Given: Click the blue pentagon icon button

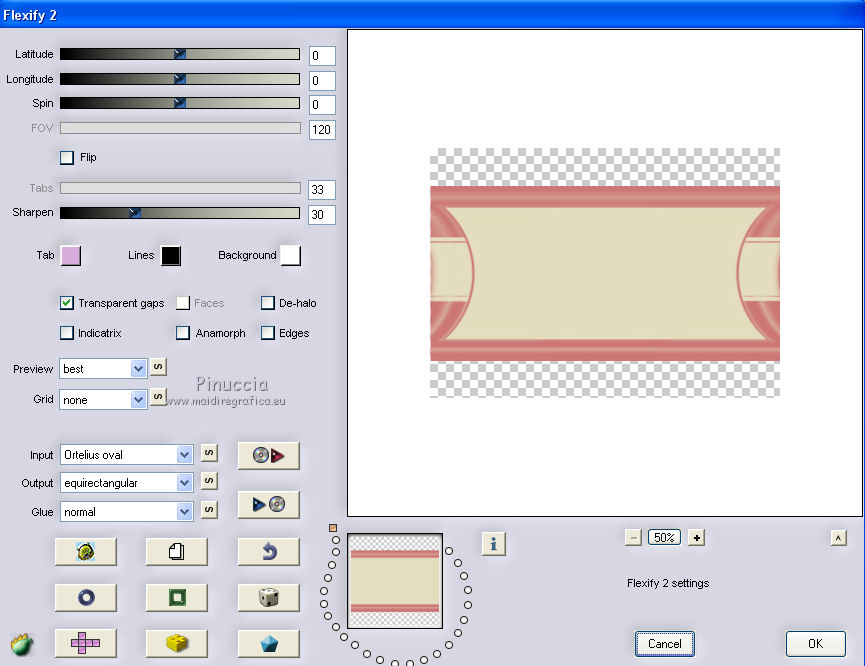Looking at the screenshot, I should 269,643.
